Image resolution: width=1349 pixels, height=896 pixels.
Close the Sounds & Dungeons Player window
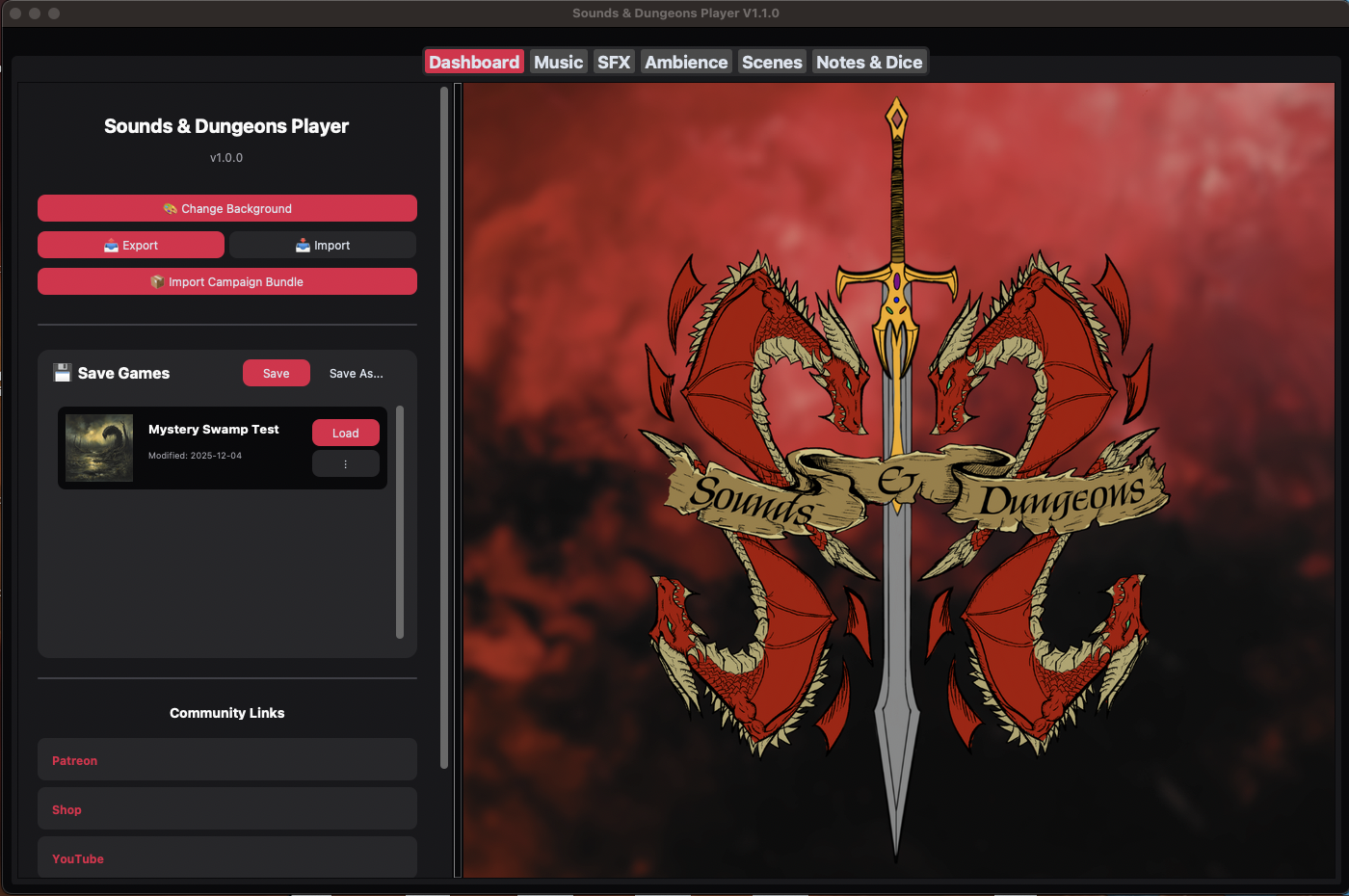[15, 13]
